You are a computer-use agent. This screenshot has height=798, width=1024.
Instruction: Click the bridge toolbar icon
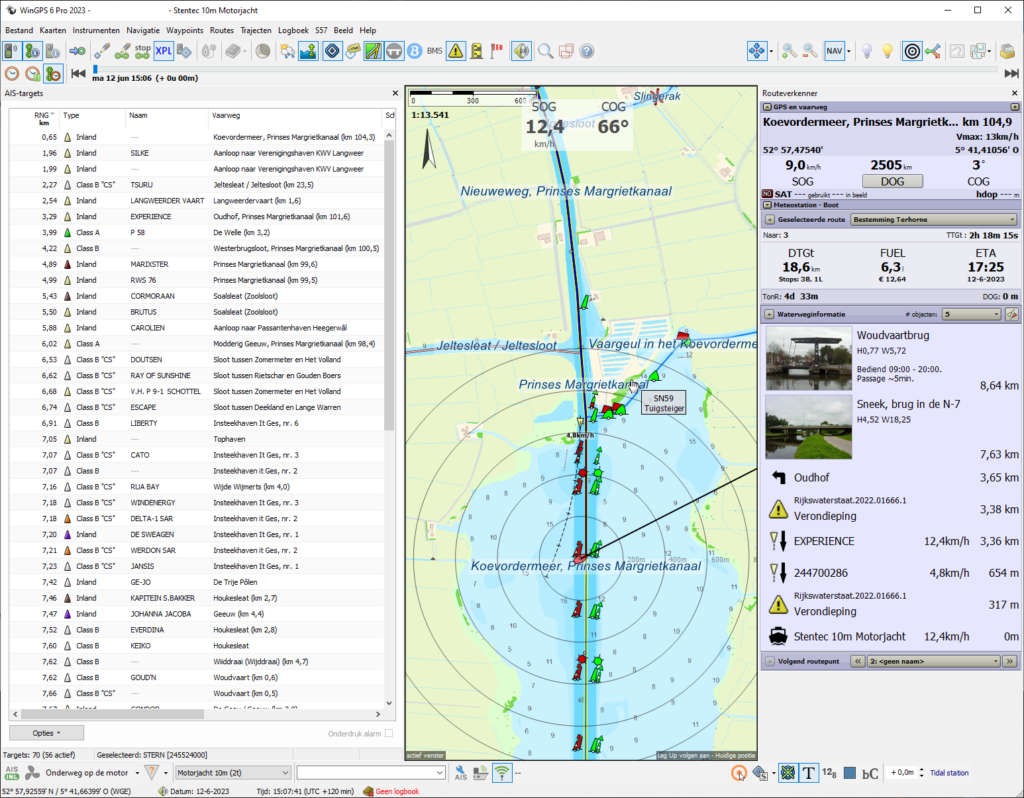pyautogui.click(x=394, y=51)
